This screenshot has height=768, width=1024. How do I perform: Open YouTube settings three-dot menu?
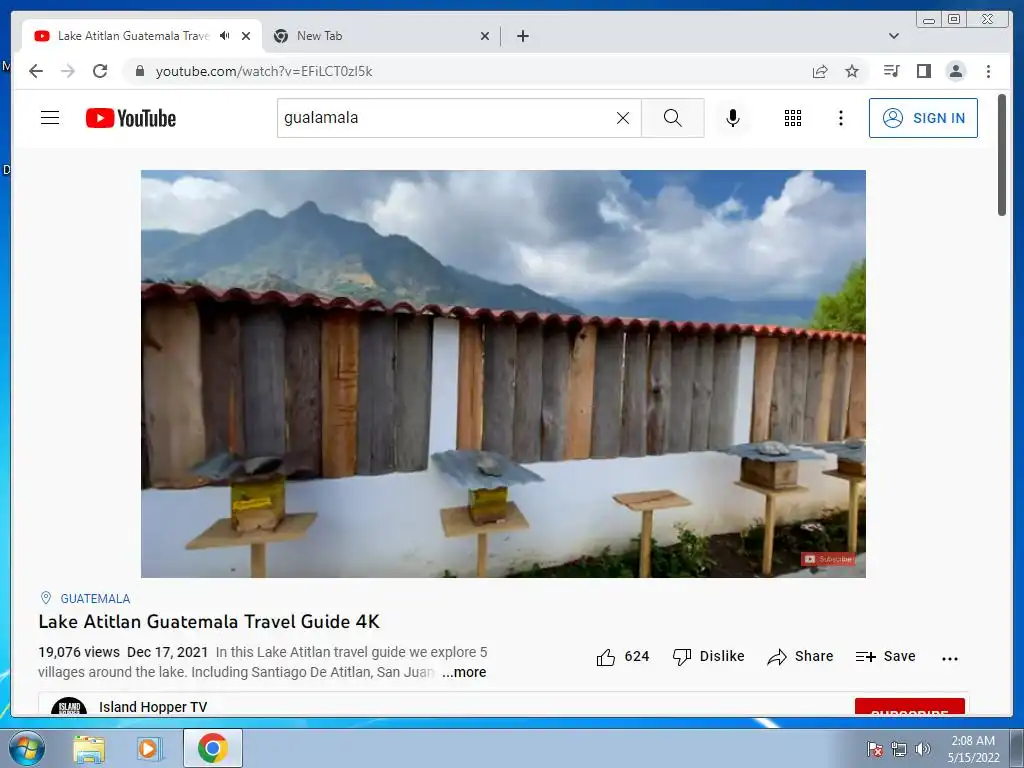(x=840, y=118)
